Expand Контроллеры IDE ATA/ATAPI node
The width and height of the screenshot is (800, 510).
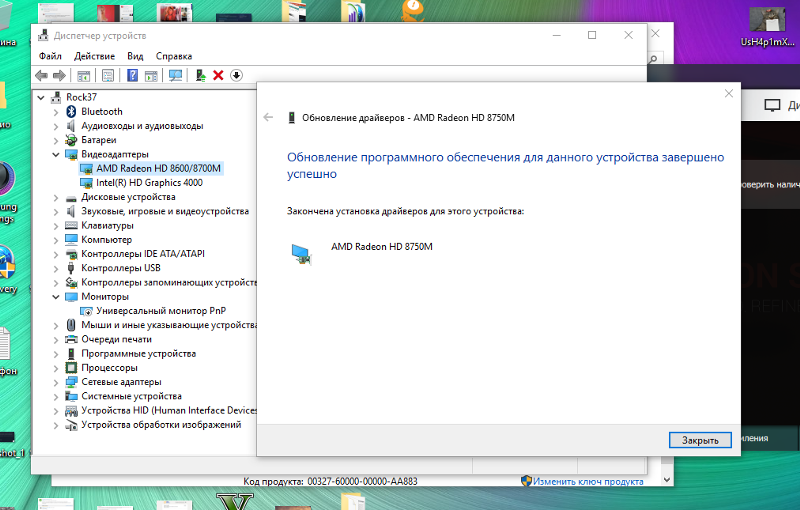56,254
